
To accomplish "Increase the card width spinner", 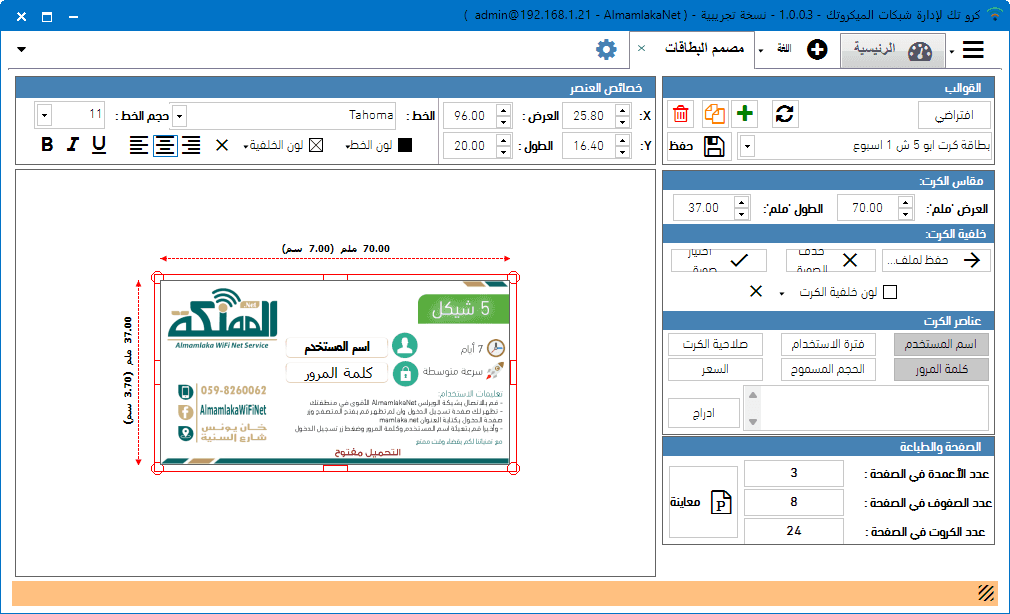I will tap(906, 202).
